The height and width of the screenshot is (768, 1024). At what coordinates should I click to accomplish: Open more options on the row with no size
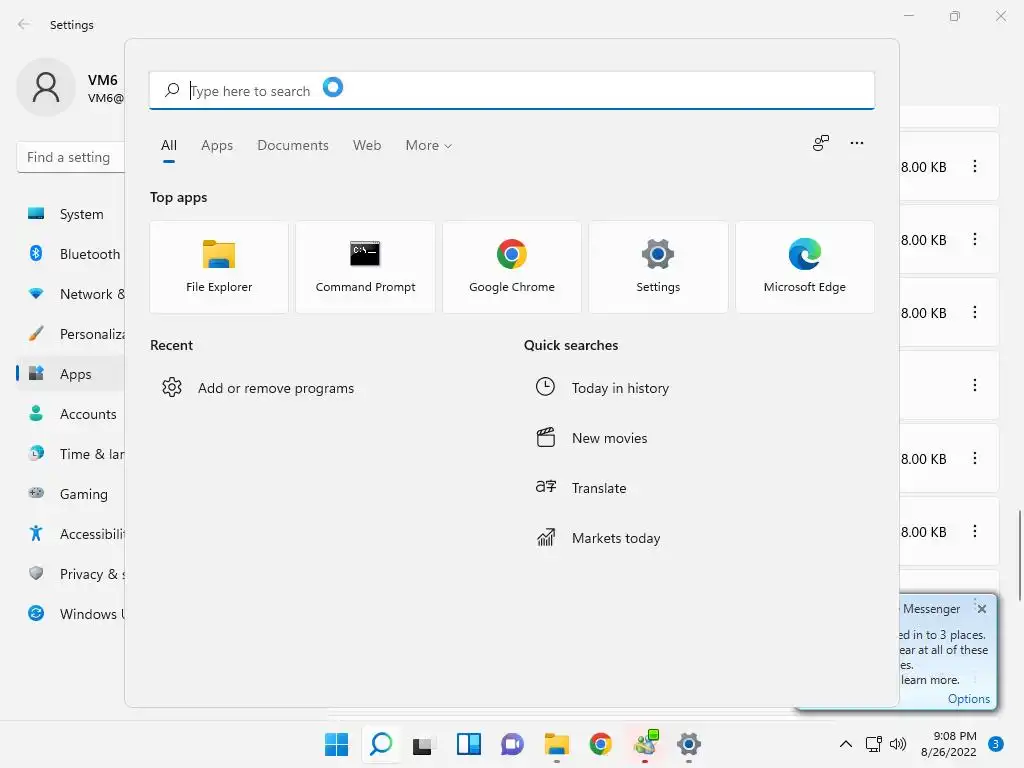coord(974,385)
